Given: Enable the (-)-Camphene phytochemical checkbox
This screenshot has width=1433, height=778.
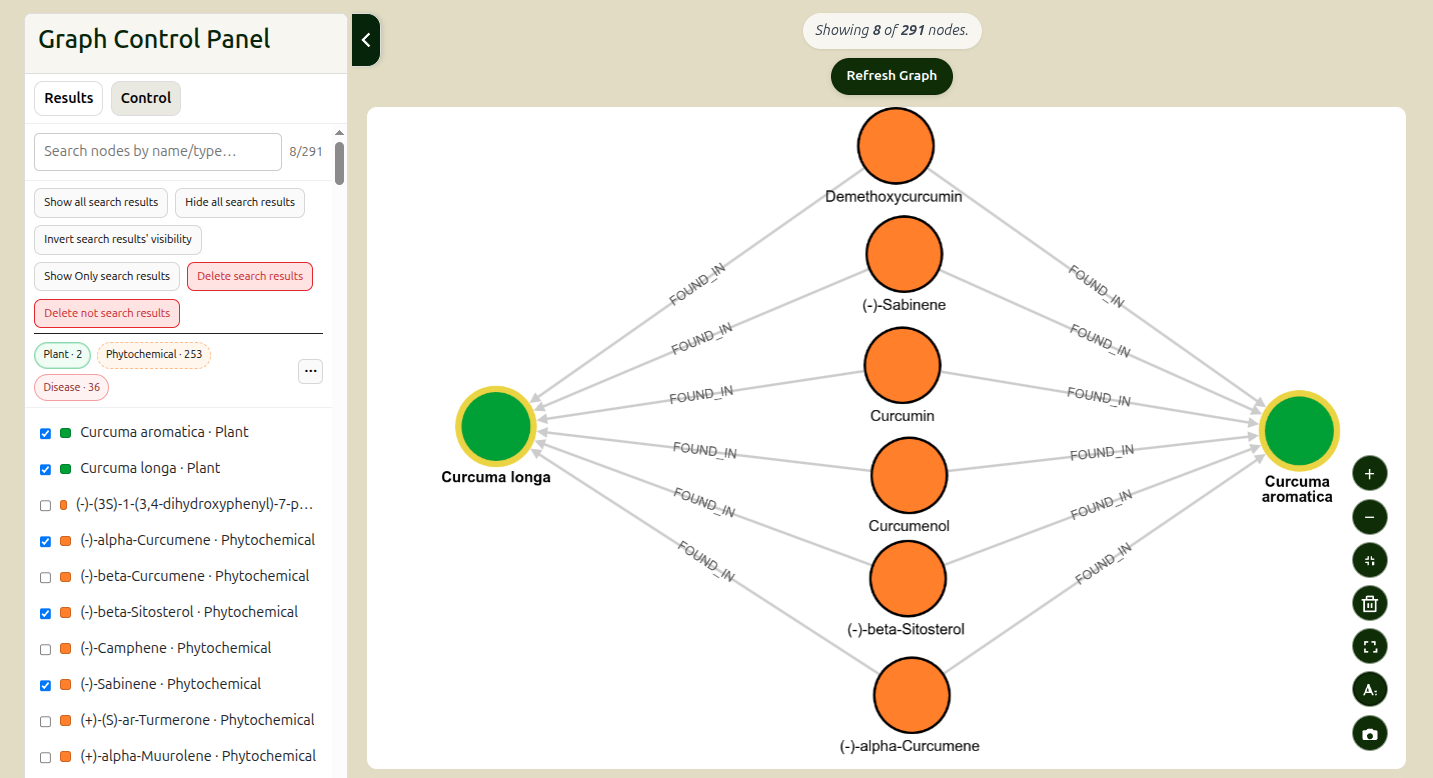Looking at the screenshot, I should (x=45, y=649).
